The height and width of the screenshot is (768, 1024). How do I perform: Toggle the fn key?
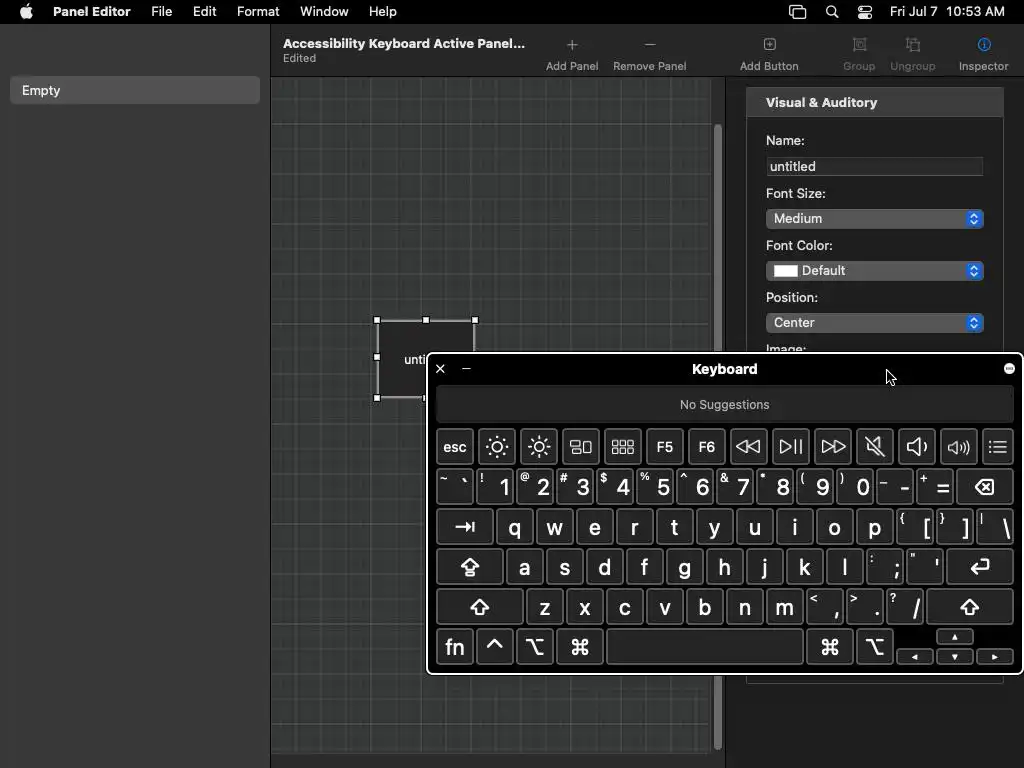click(x=455, y=647)
